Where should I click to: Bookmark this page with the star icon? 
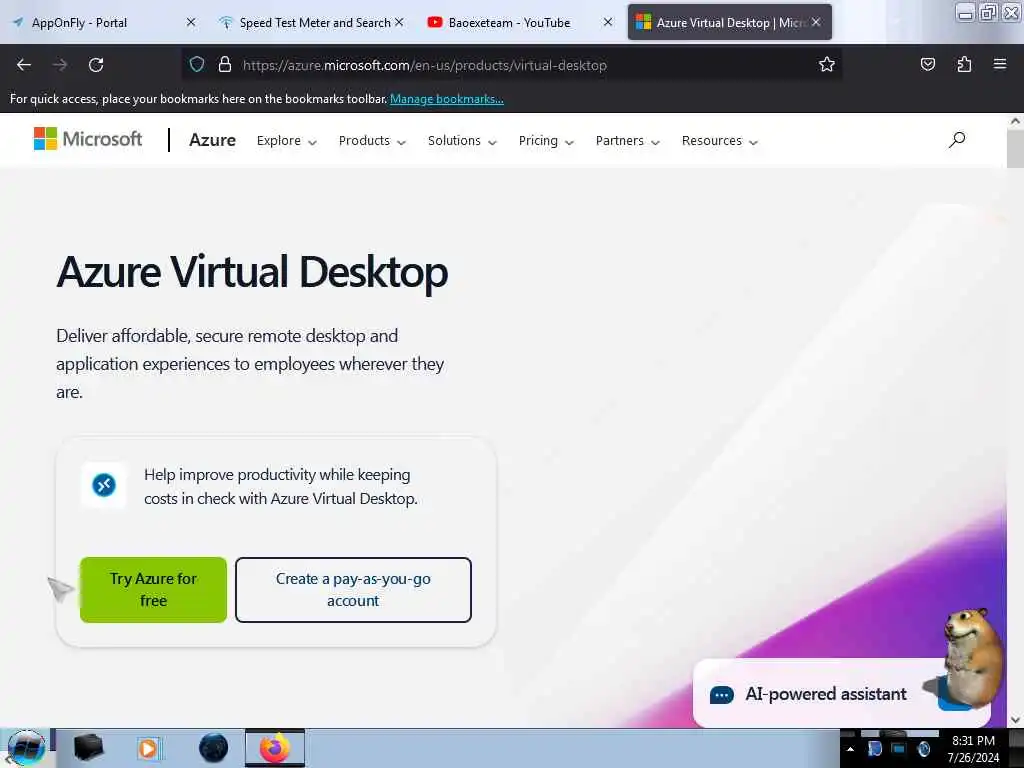(827, 65)
